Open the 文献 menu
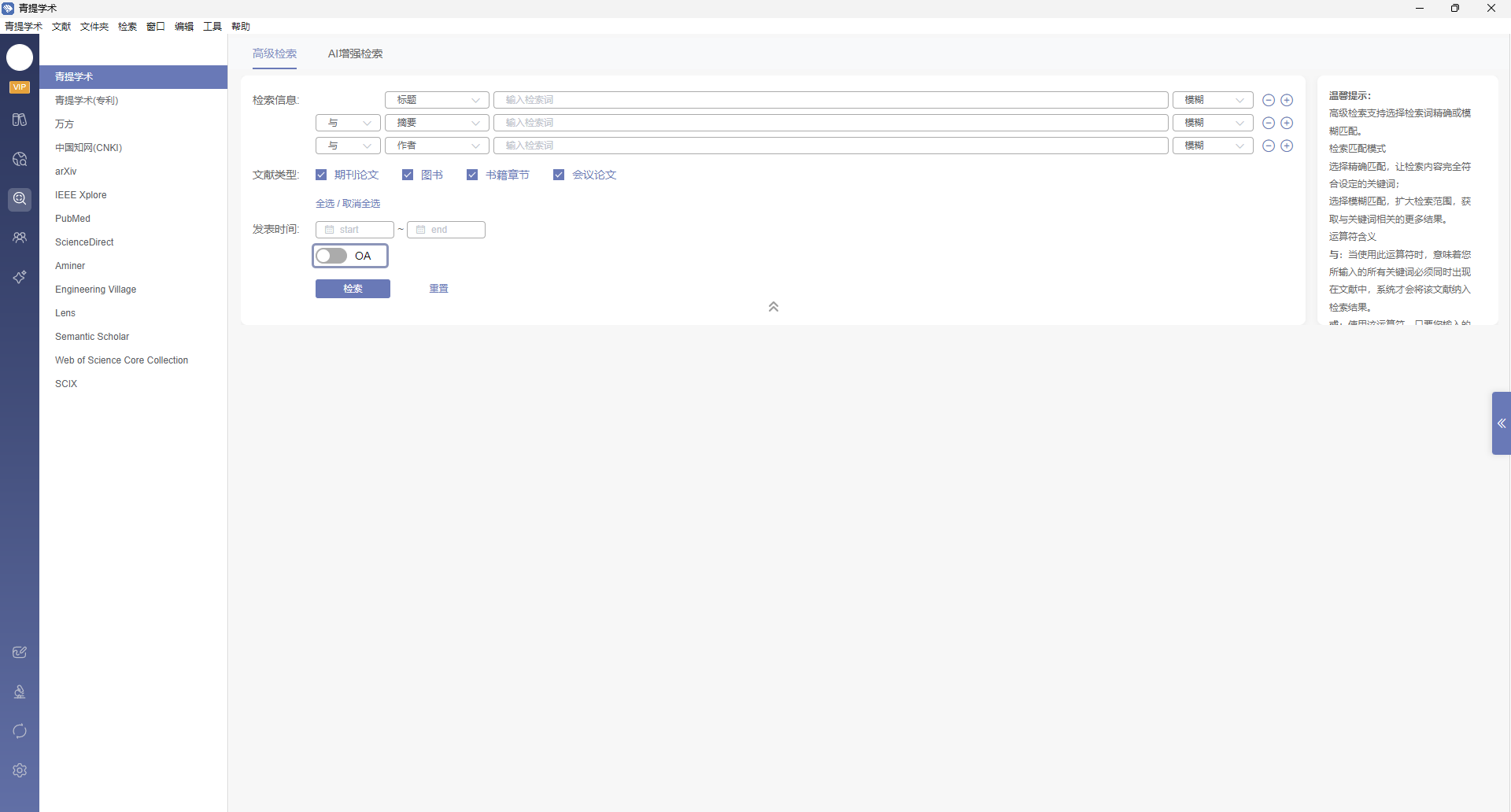The width and height of the screenshot is (1511, 812). [61, 27]
